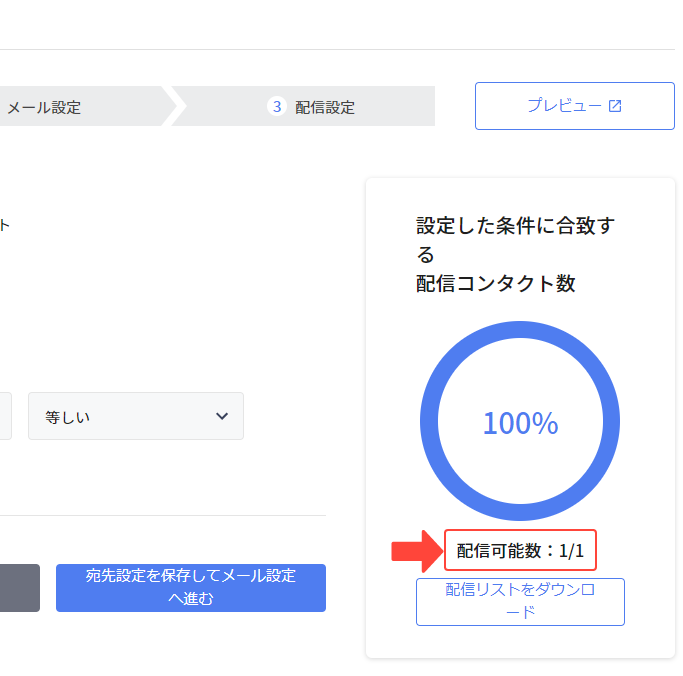Click the field left of 等しい dropdown

6,416
